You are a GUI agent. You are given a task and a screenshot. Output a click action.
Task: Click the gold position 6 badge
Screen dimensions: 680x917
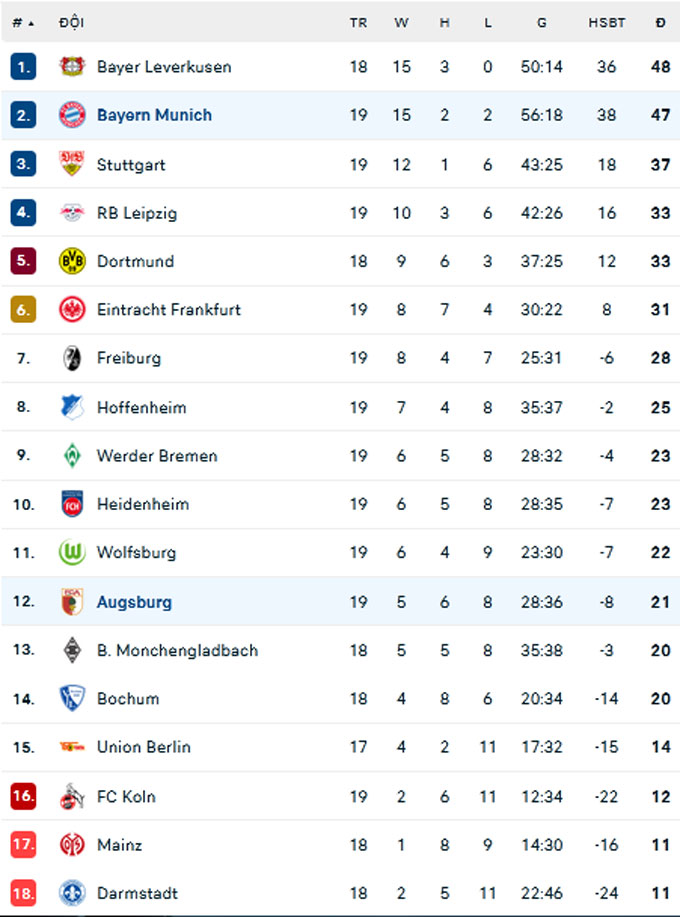23,309
